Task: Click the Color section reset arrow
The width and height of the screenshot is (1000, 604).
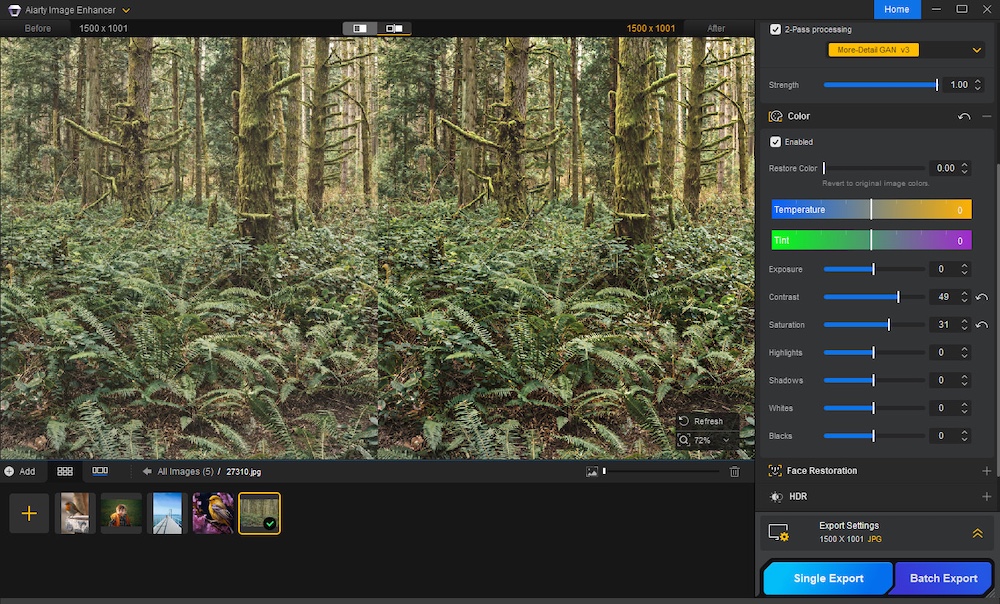Action: tap(964, 117)
